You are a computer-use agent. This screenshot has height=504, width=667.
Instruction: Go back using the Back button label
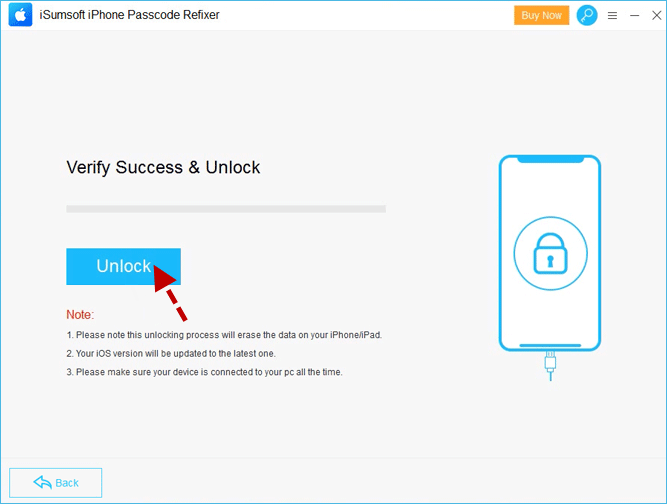click(x=67, y=483)
